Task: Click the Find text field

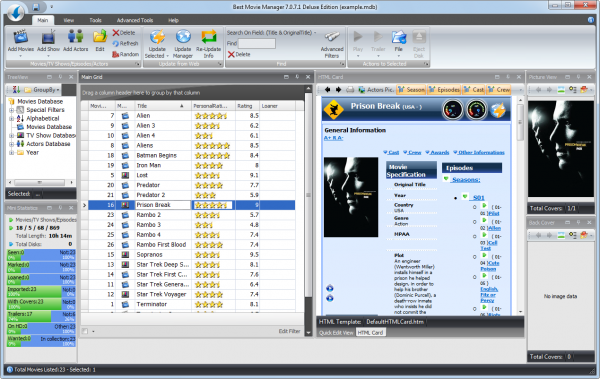Action: [x=257, y=44]
